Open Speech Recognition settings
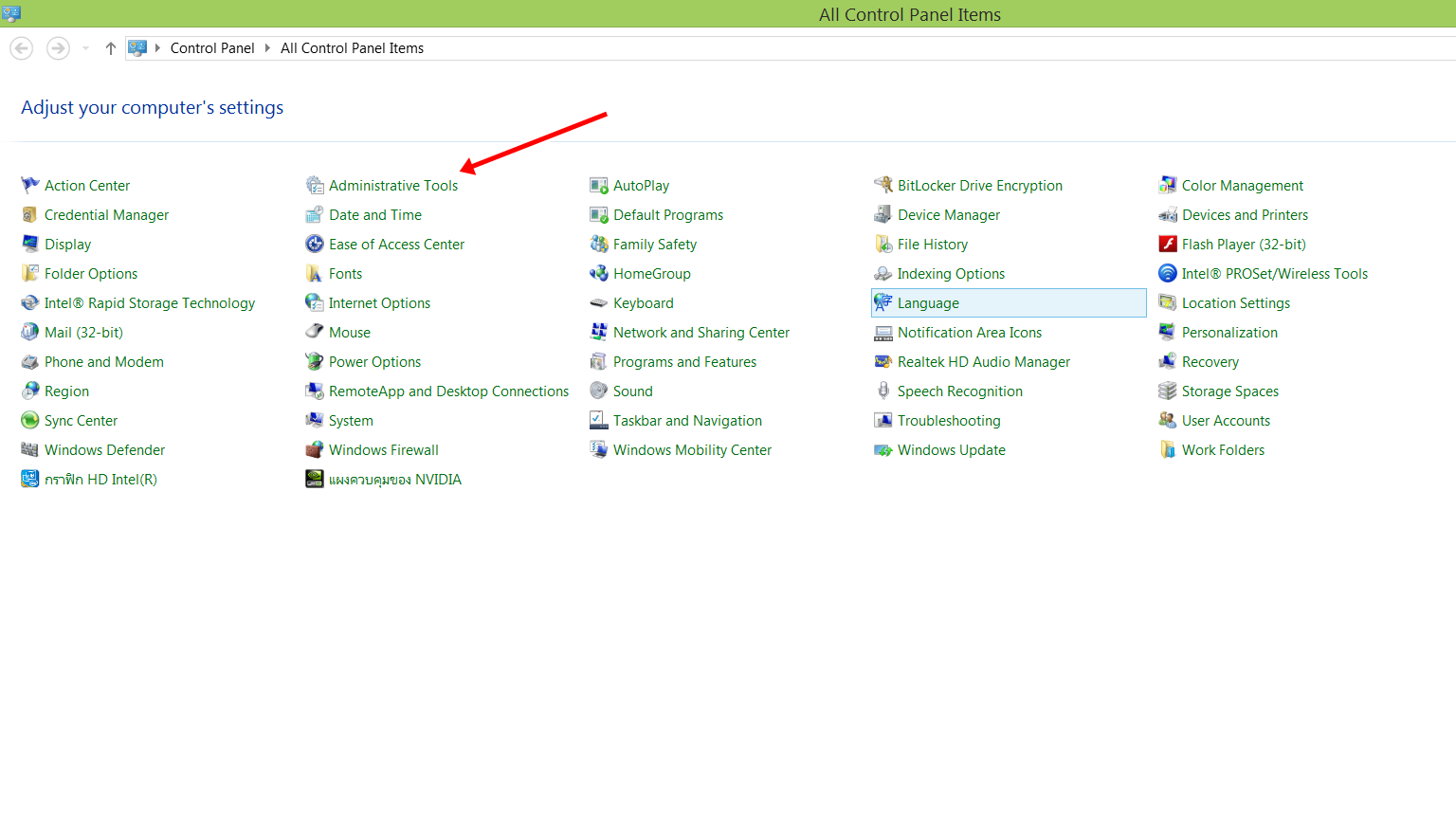Screen dimensions: 1456x819 (x=959, y=391)
